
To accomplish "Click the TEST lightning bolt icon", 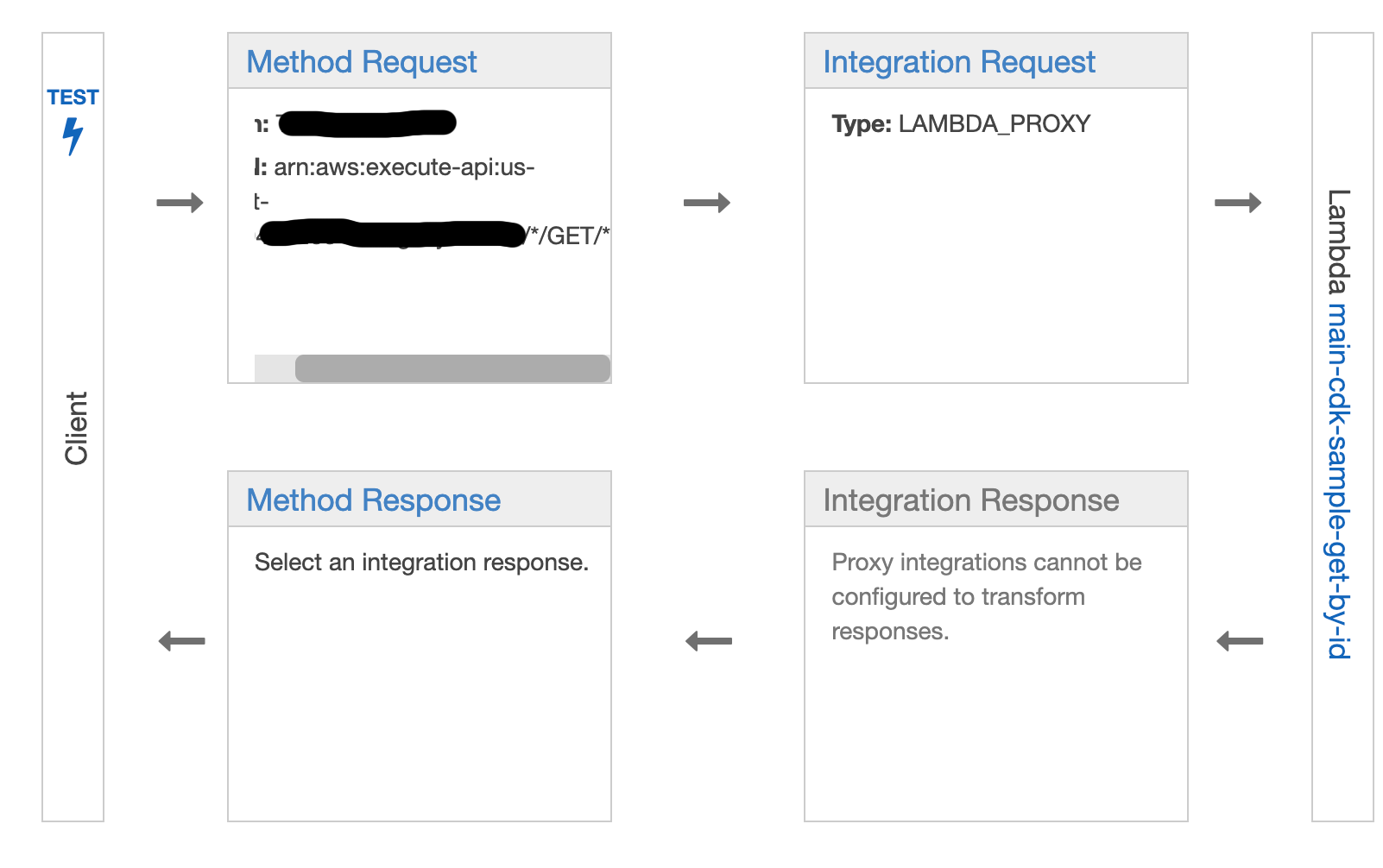I will coord(73,135).
